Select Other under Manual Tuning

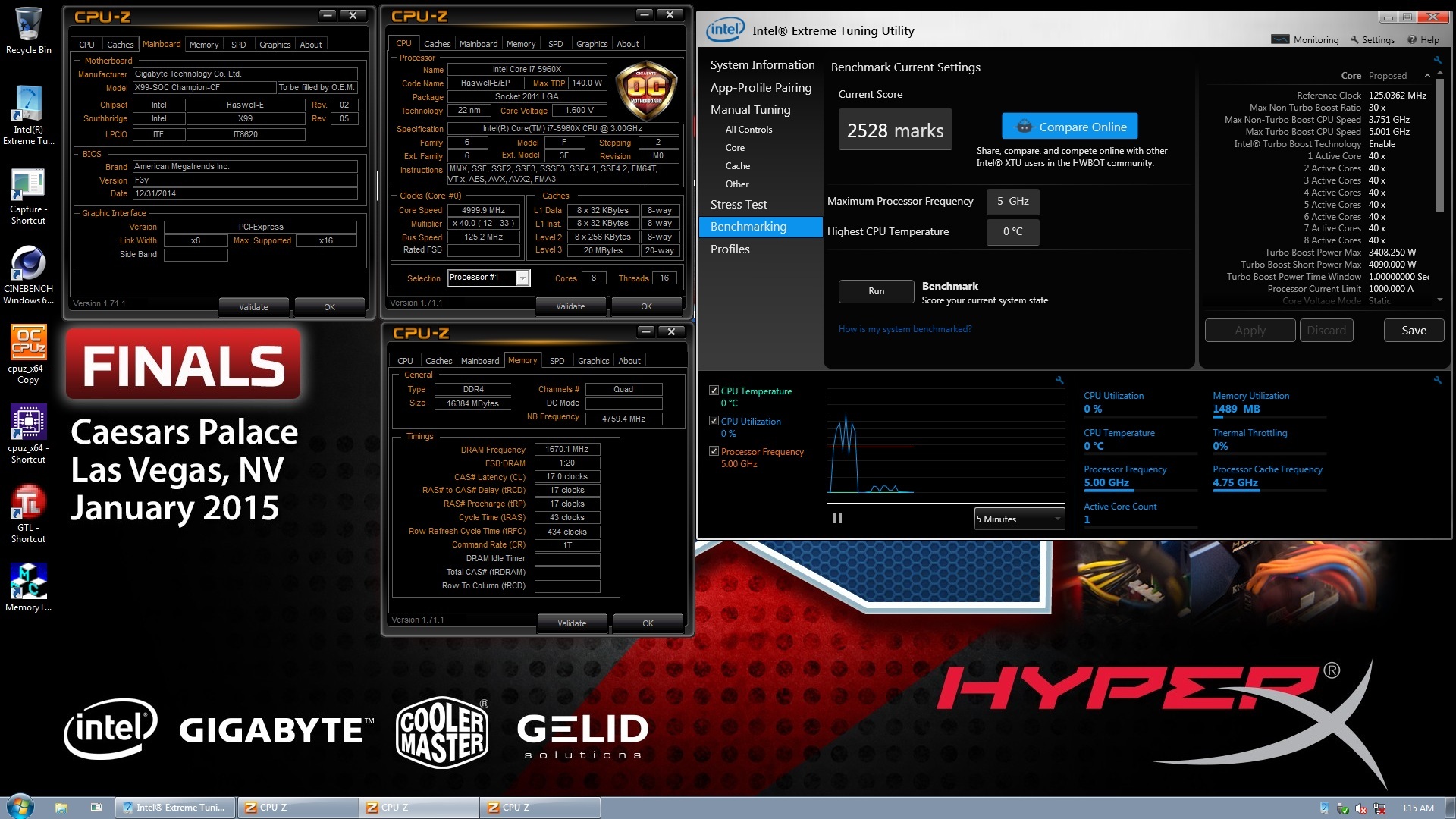(736, 184)
